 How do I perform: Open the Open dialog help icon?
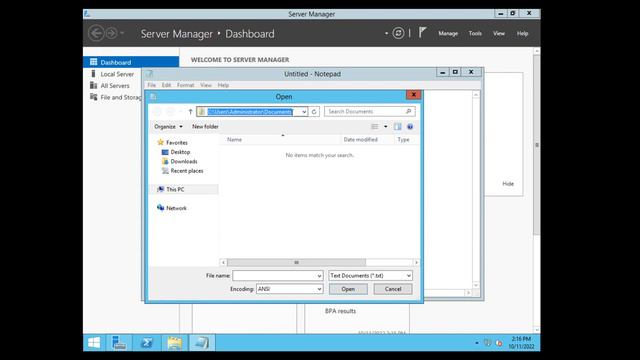coord(410,127)
